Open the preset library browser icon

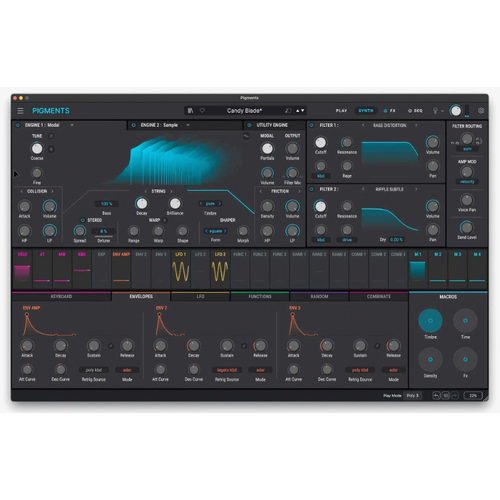click(x=190, y=110)
